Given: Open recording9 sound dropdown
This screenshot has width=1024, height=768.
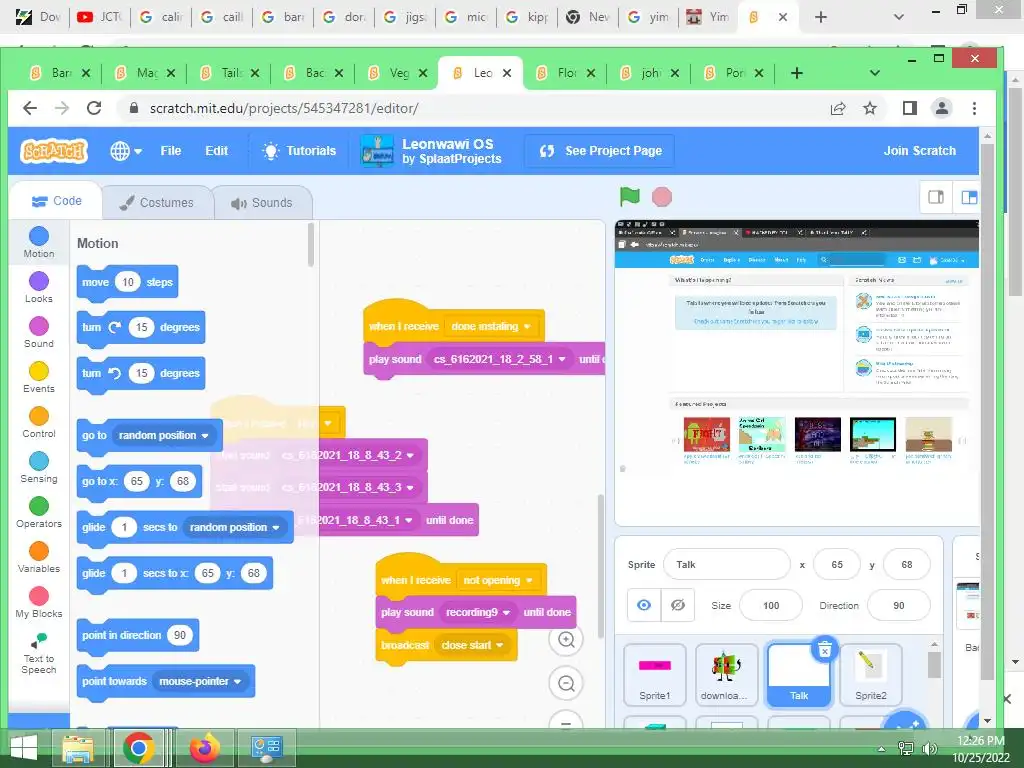Looking at the screenshot, I should [478, 612].
